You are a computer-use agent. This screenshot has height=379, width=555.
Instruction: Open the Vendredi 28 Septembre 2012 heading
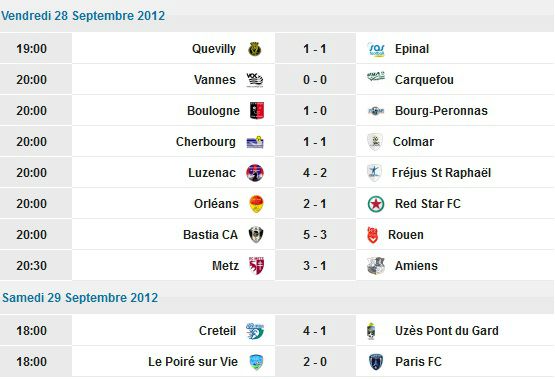[x=83, y=16]
